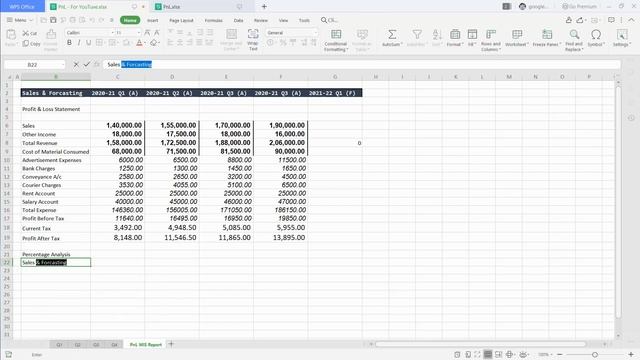Open the Formulas tab

pos(213,20)
